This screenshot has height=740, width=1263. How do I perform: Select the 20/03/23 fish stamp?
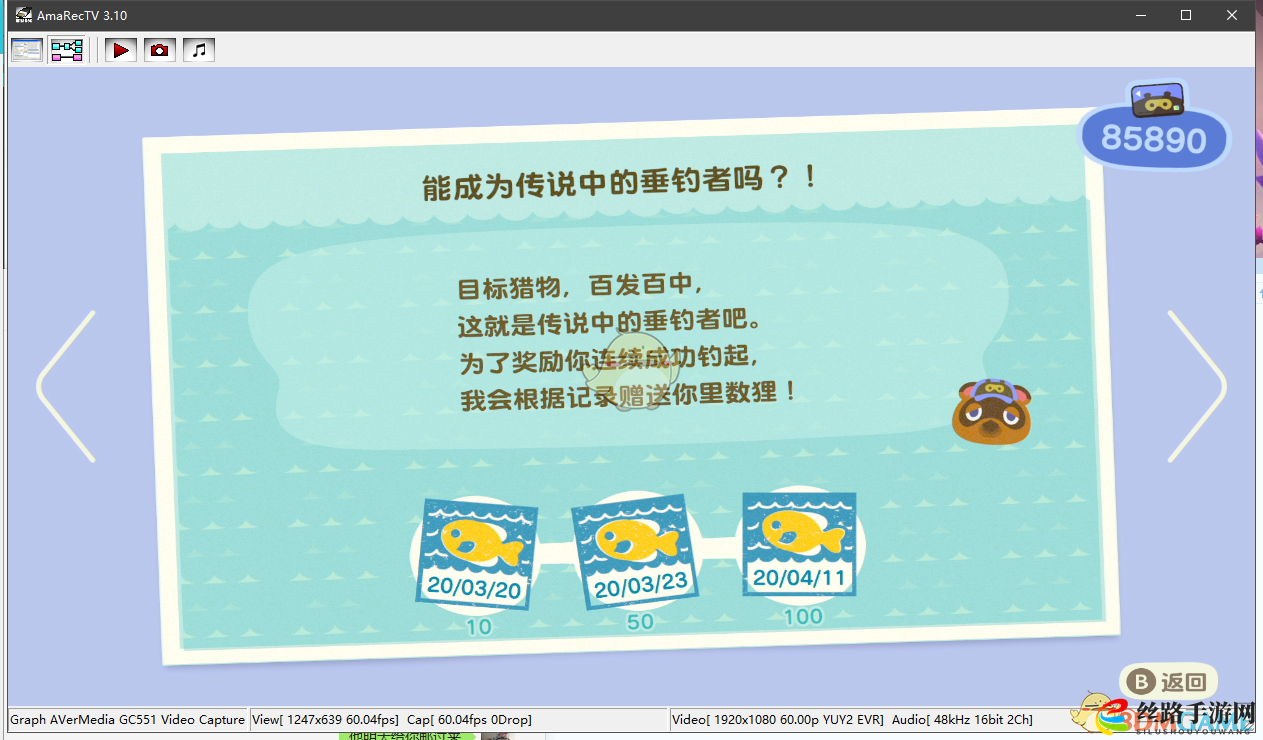pyautogui.click(x=634, y=551)
